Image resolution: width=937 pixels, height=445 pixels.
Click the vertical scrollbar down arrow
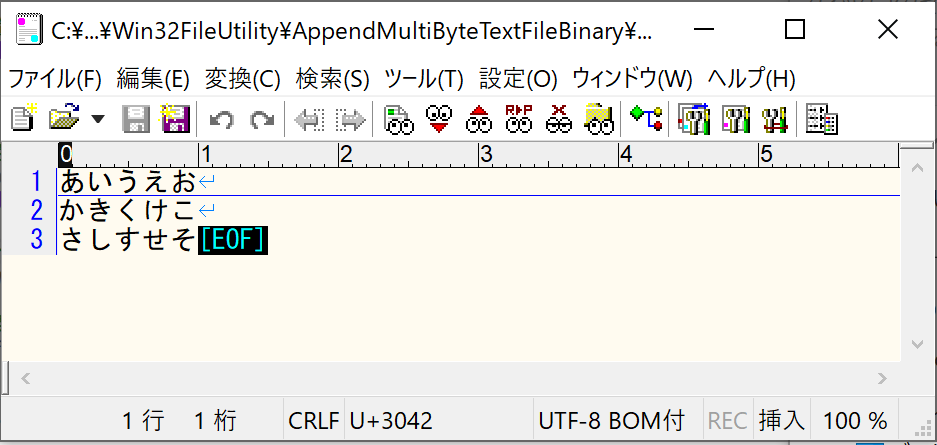(917, 344)
